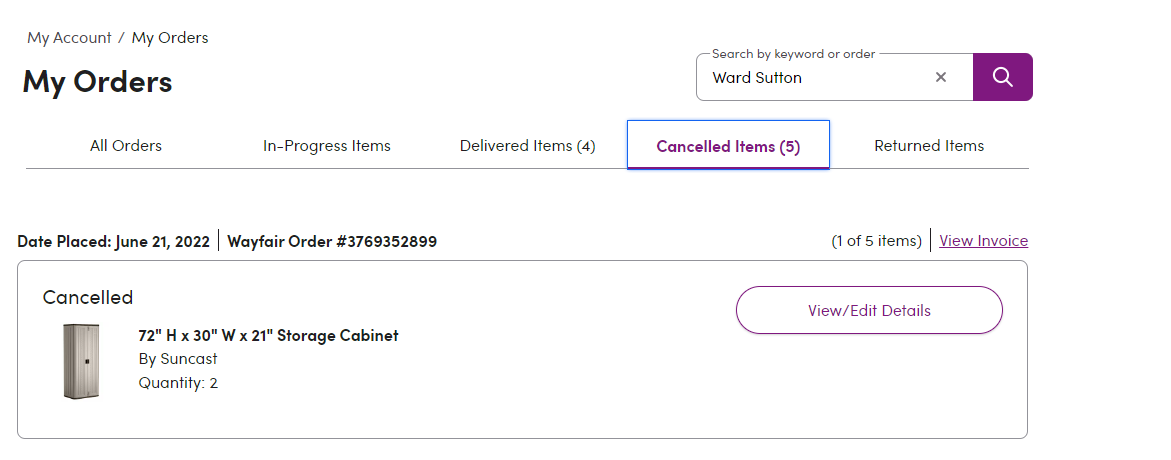Click the My Orders page heading
The height and width of the screenshot is (460, 1171).
tap(97, 81)
